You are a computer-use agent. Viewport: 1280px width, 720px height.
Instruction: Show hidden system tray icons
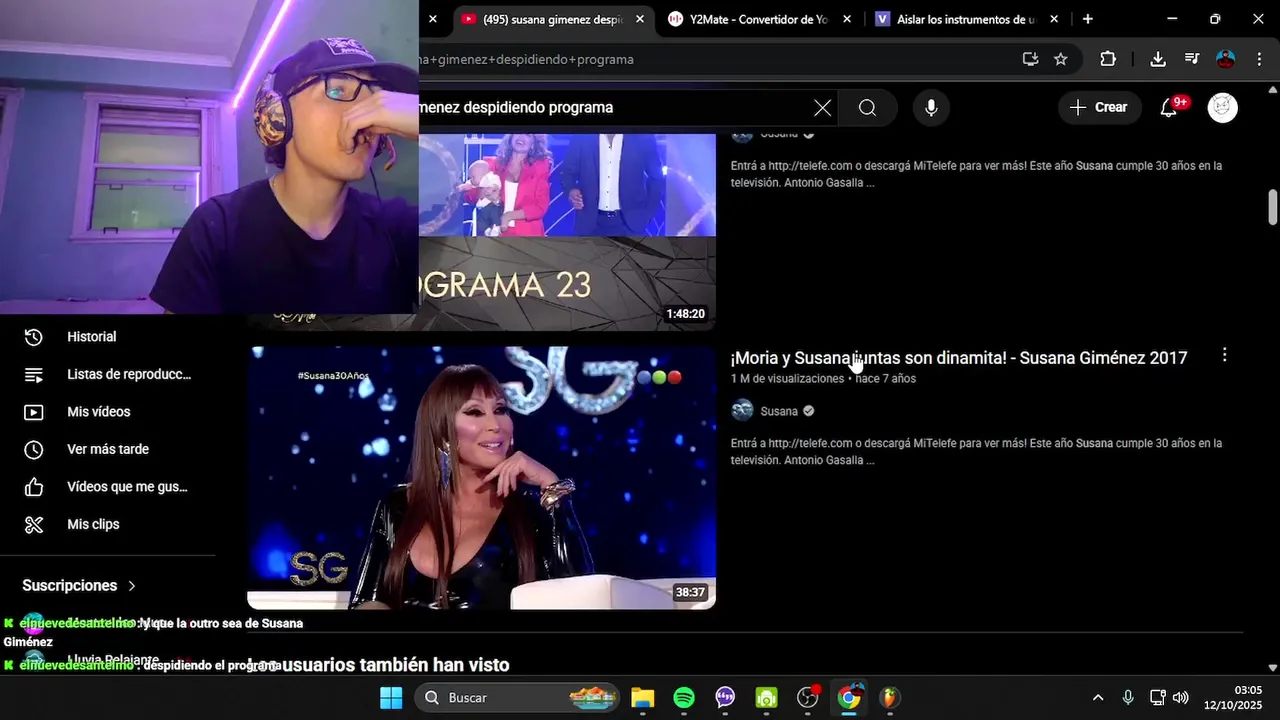[x=1098, y=697]
